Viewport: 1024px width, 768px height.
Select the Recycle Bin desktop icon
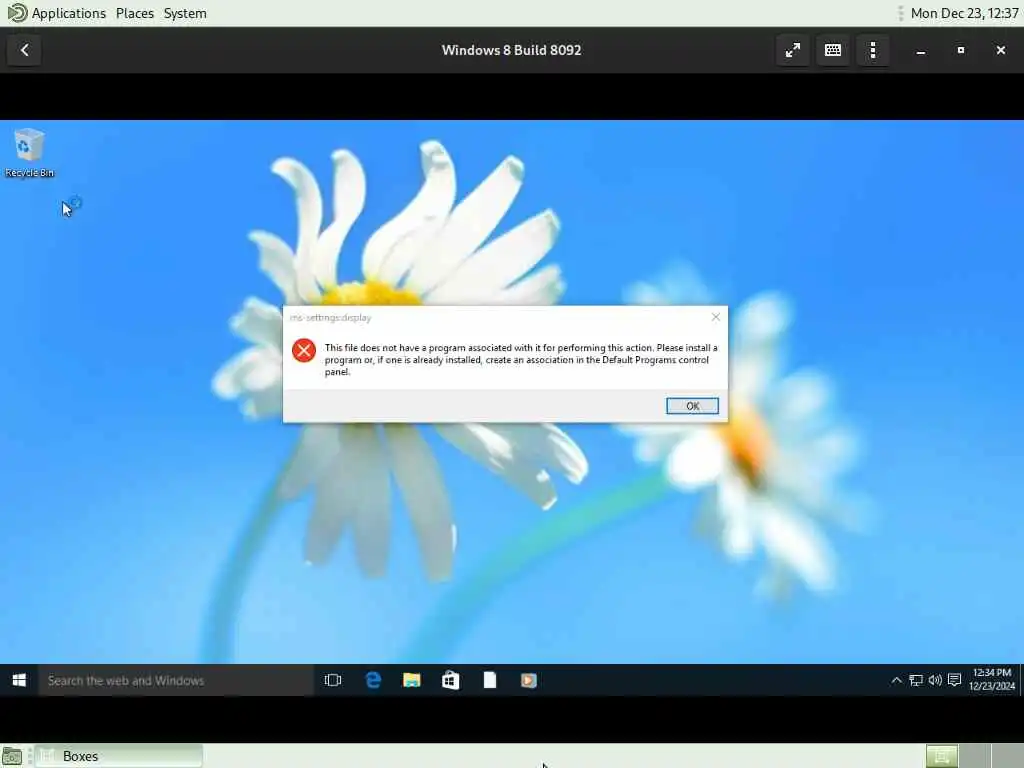pos(29,153)
